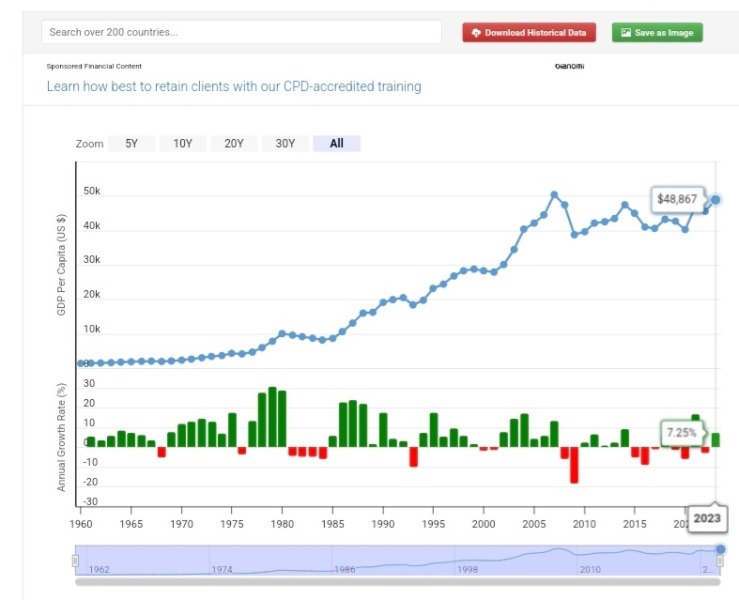This screenshot has height=600, width=739.
Task: Select the 10Y zoom option
Action: (182, 143)
